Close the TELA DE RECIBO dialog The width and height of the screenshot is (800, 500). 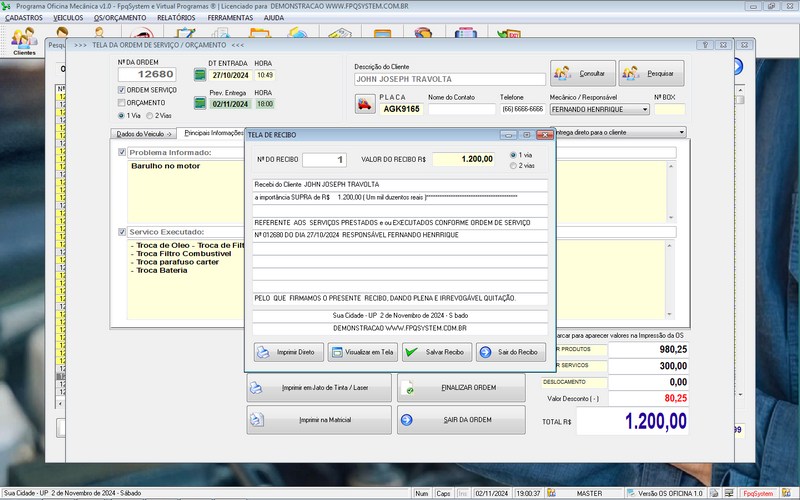click(545, 135)
